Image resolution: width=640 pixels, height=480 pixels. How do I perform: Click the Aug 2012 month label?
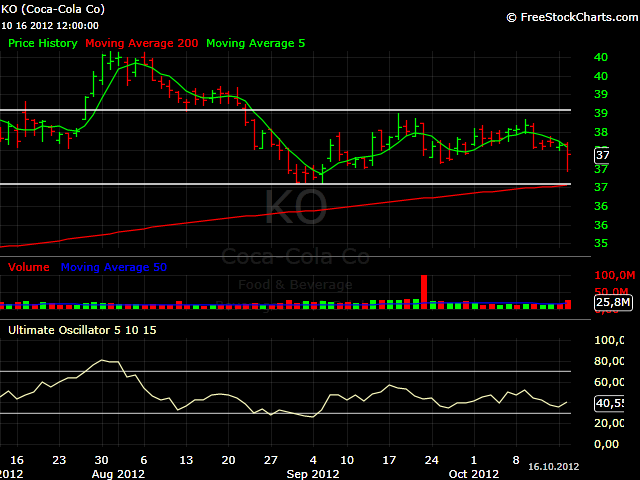point(118,474)
